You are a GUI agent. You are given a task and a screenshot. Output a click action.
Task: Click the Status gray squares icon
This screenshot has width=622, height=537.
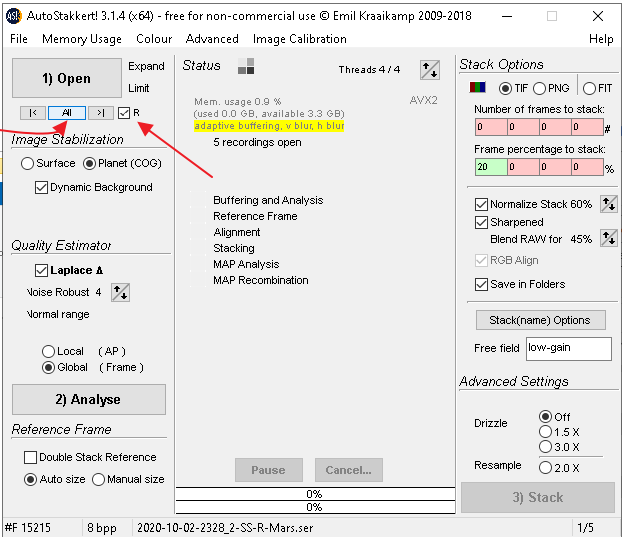click(246, 66)
